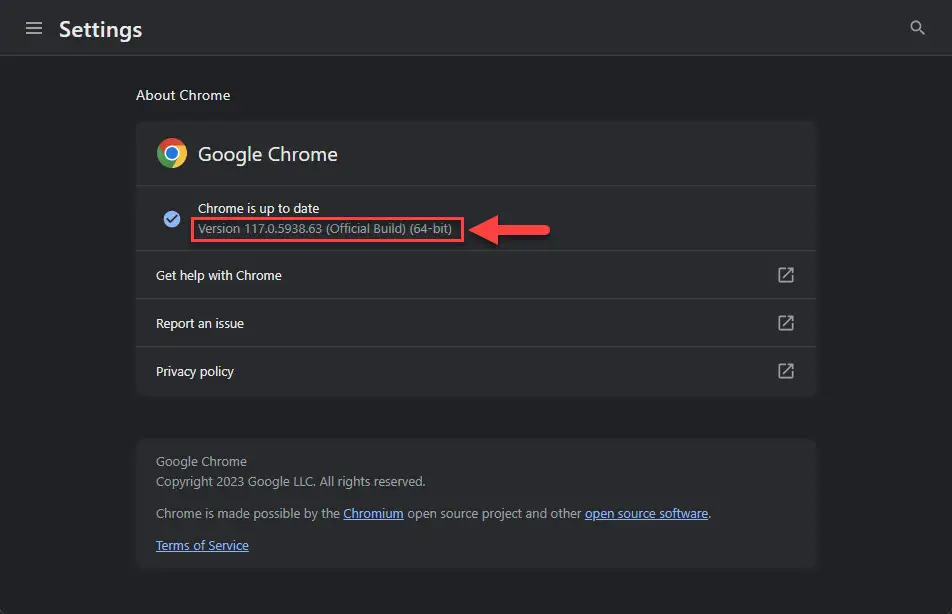Open the Get help with Chrome row
This screenshot has width=952, height=614.
pyautogui.click(x=476, y=275)
